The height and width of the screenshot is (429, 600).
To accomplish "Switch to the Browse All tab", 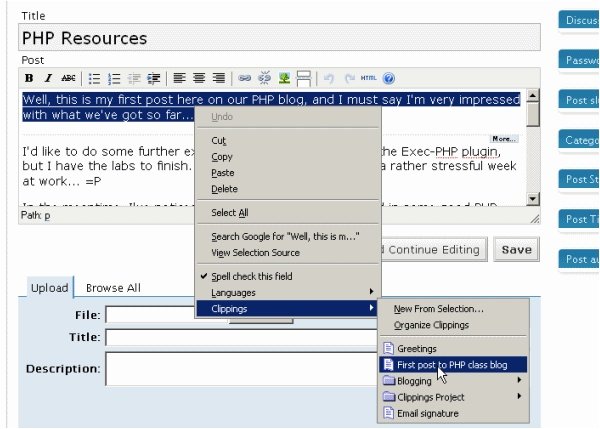I will 113,288.
